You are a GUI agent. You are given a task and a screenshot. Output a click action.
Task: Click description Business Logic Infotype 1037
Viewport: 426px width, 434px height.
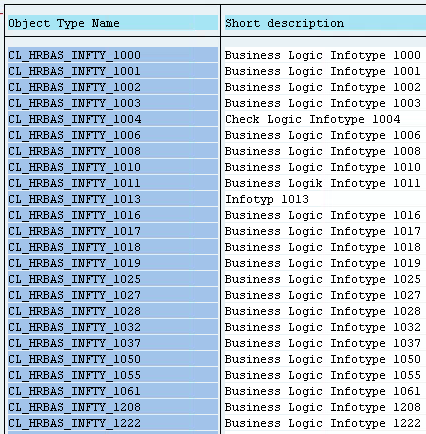pos(323,343)
